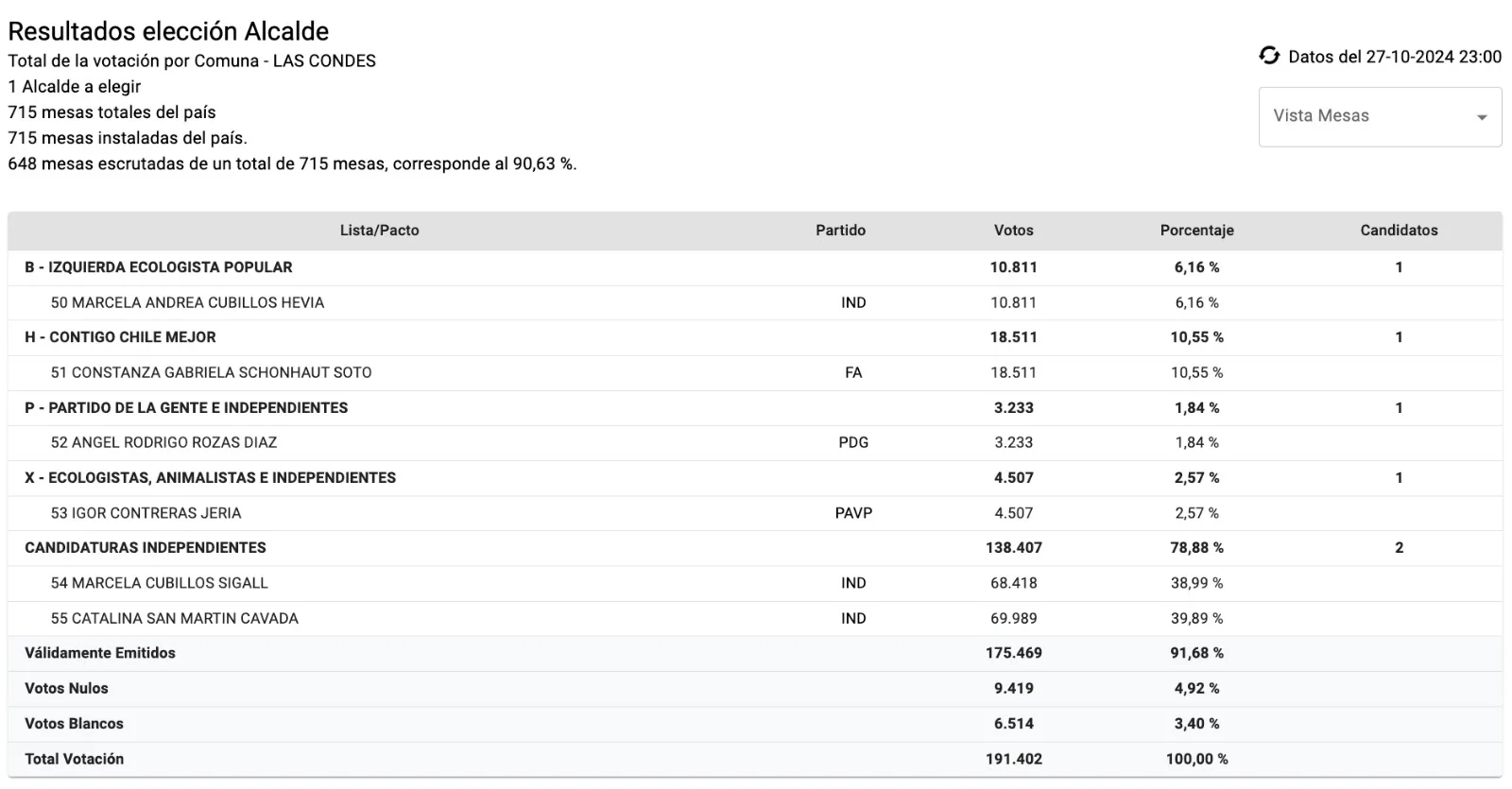The width and height of the screenshot is (1512, 789).
Task: Click the Votos Blancos label
Action: (x=74, y=724)
